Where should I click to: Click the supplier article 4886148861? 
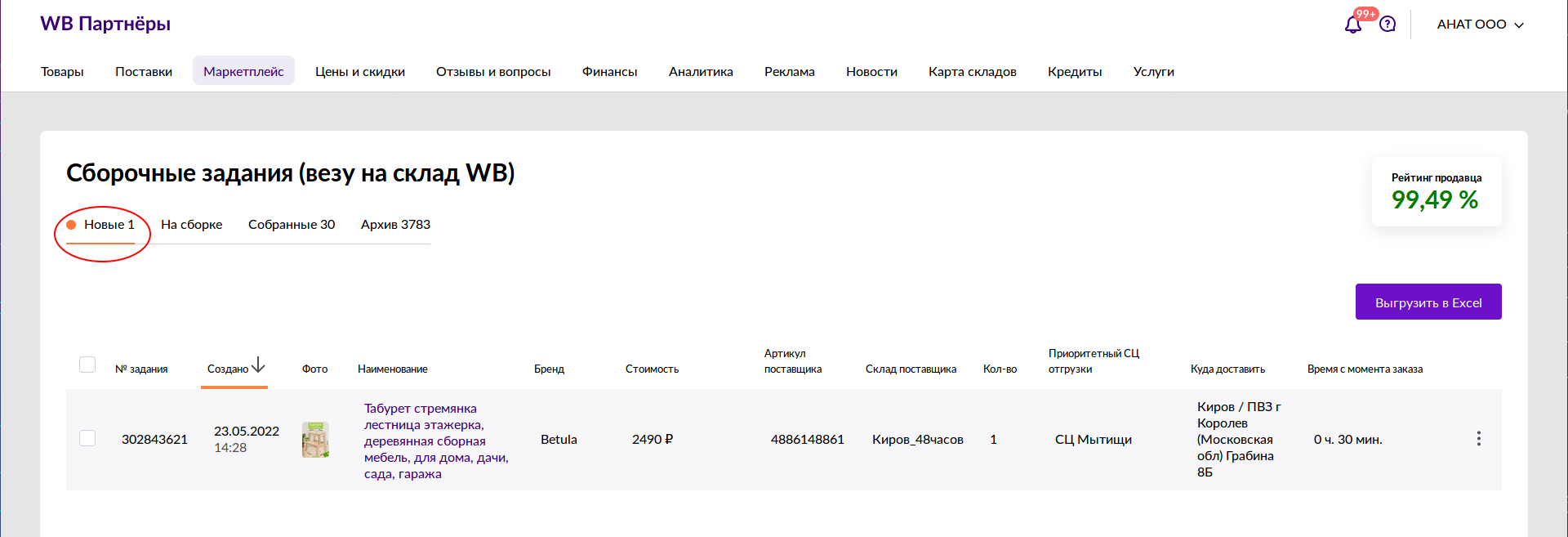[808, 440]
